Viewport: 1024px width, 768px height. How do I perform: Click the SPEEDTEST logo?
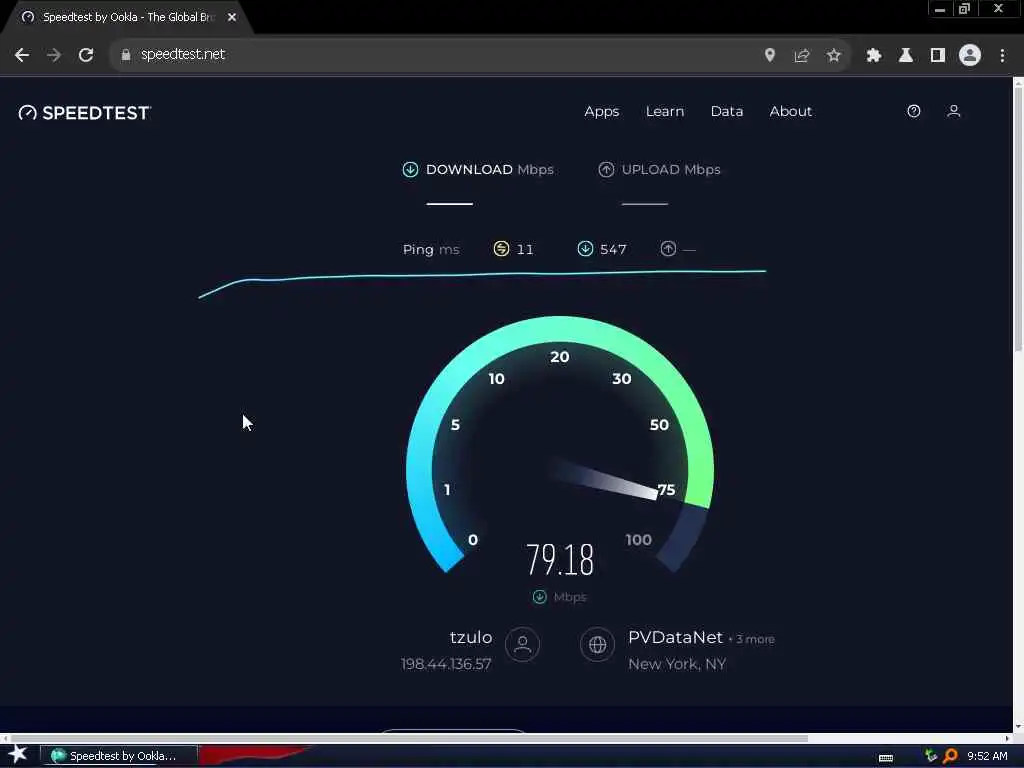pos(85,113)
